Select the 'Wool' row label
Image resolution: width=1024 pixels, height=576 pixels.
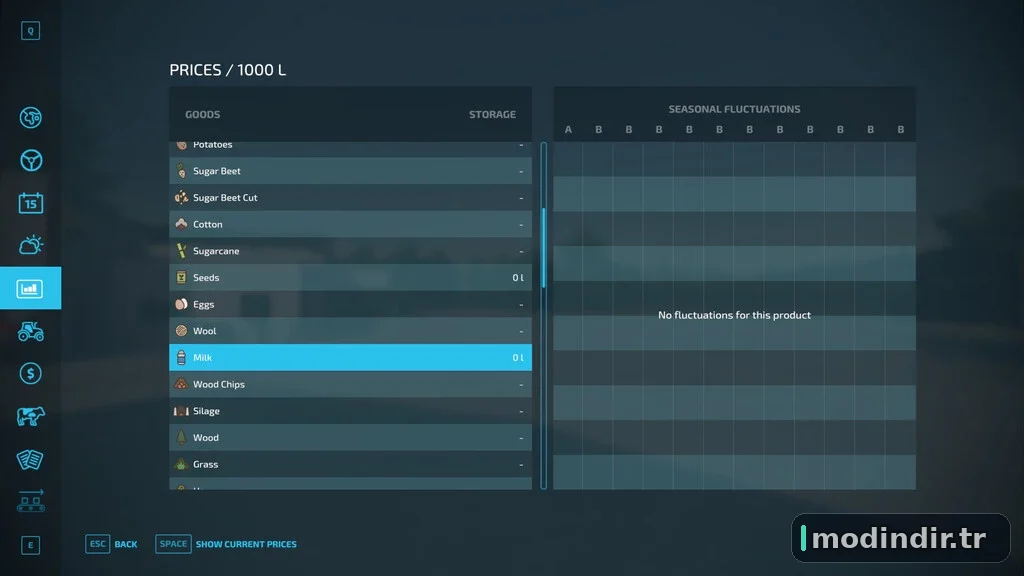(204, 331)
